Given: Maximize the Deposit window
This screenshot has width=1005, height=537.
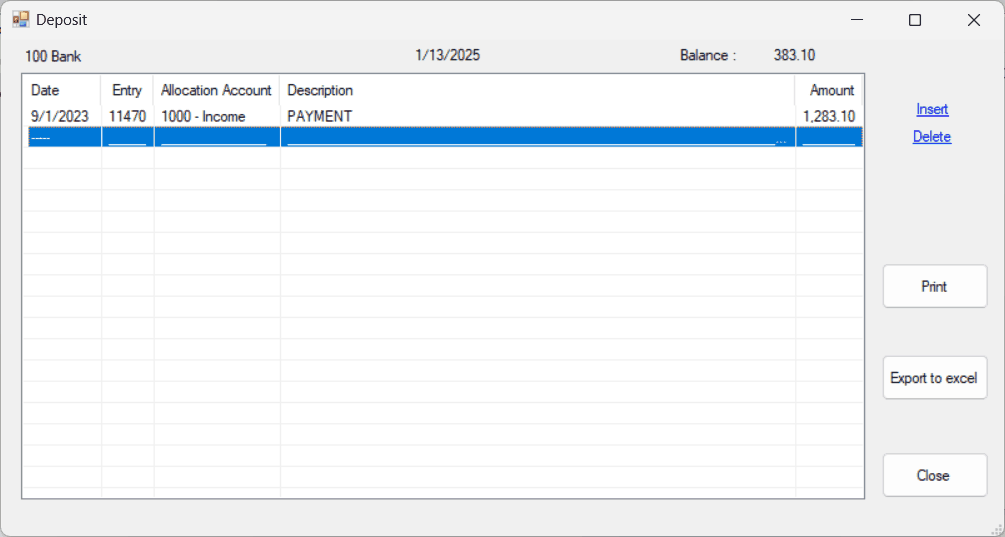Looking at the screenshot, I should click(914, 20).
